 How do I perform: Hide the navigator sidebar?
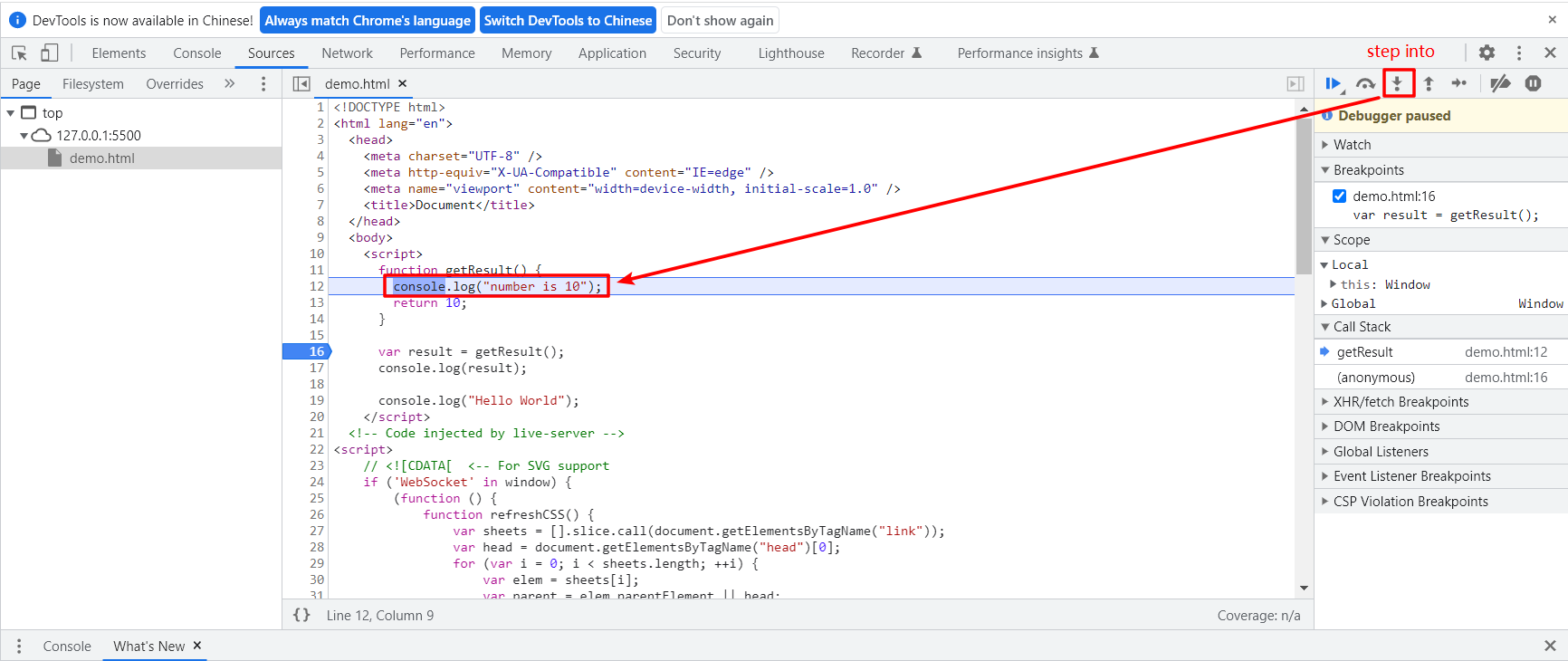[x=301, y=83]
